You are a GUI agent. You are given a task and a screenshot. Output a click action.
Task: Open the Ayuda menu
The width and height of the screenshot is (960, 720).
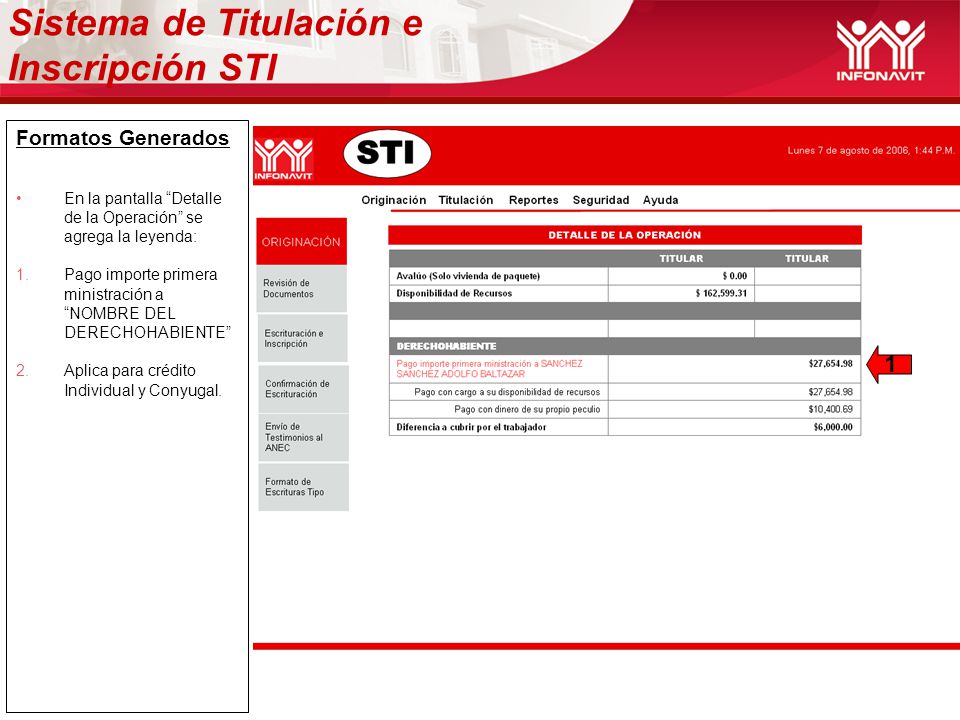tap(661, 200)
